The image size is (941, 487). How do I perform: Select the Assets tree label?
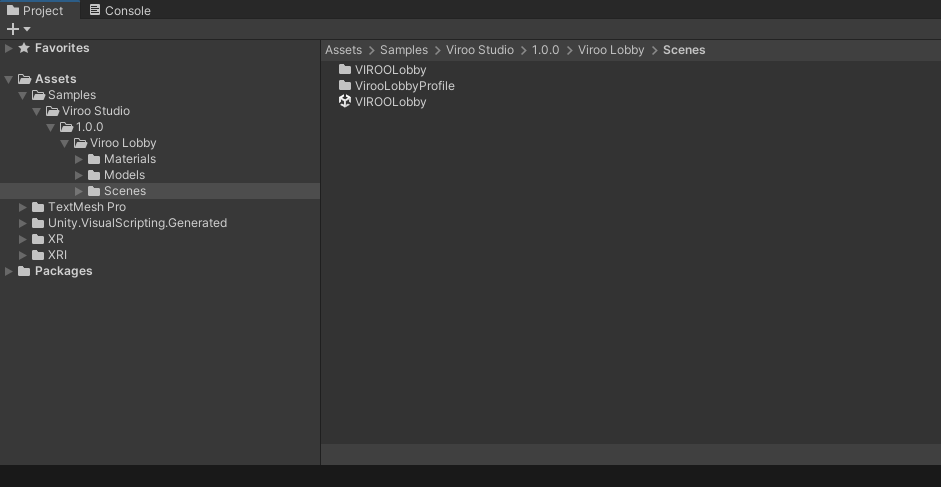(x=55, y=79)
